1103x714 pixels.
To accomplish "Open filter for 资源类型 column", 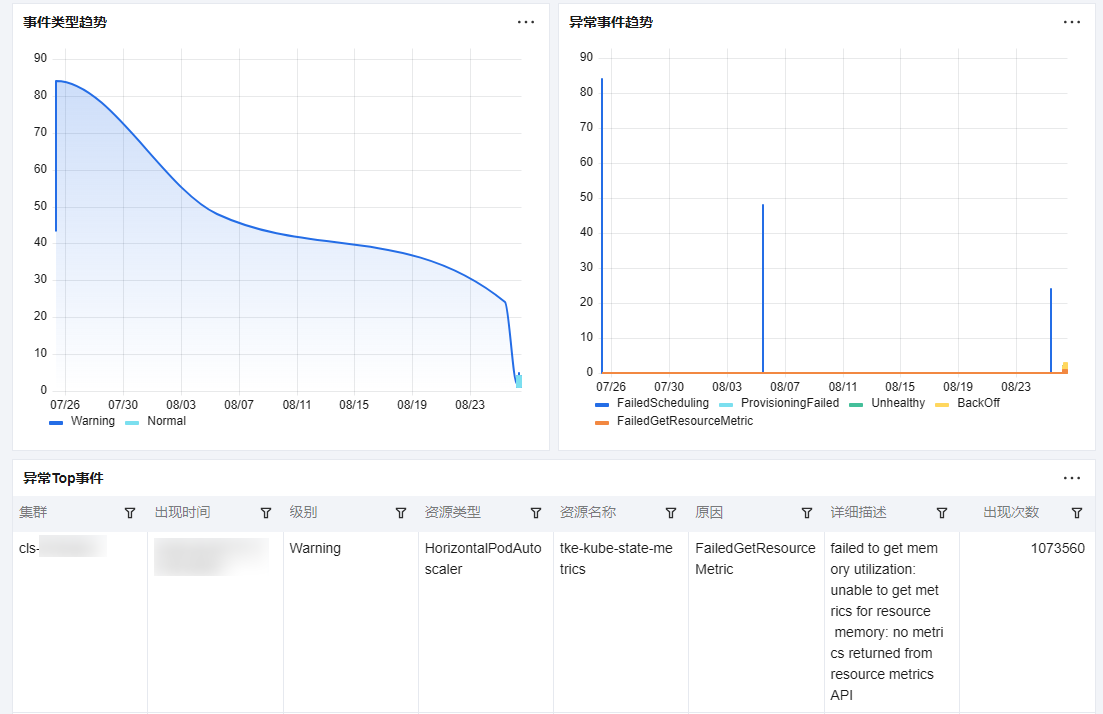I will click(x=536, y=513).
